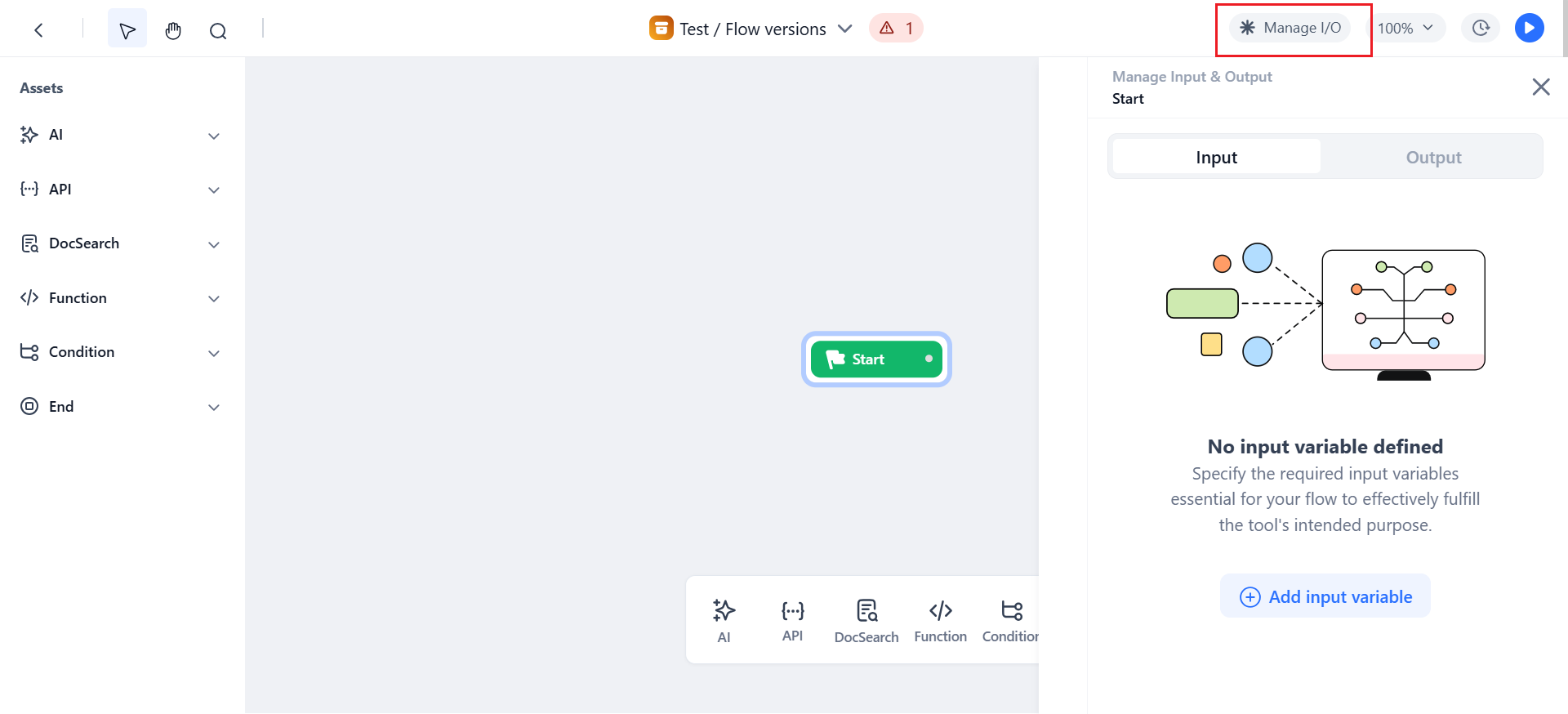Add AI node from bottom toolbar
1568x714 pixels.
tap(724, 621)
